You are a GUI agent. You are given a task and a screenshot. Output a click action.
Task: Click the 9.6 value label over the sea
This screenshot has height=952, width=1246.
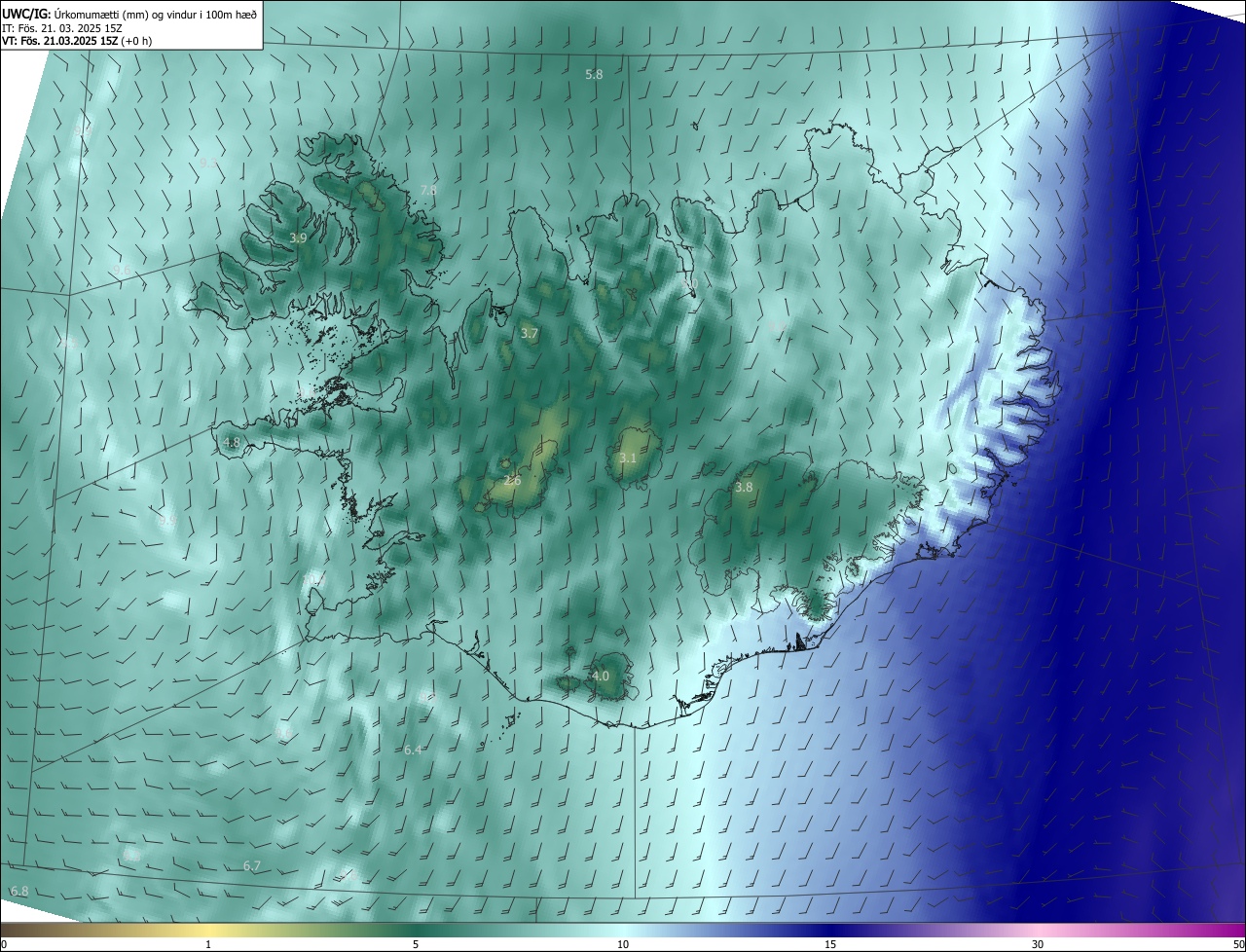click(x=122, y=270)
